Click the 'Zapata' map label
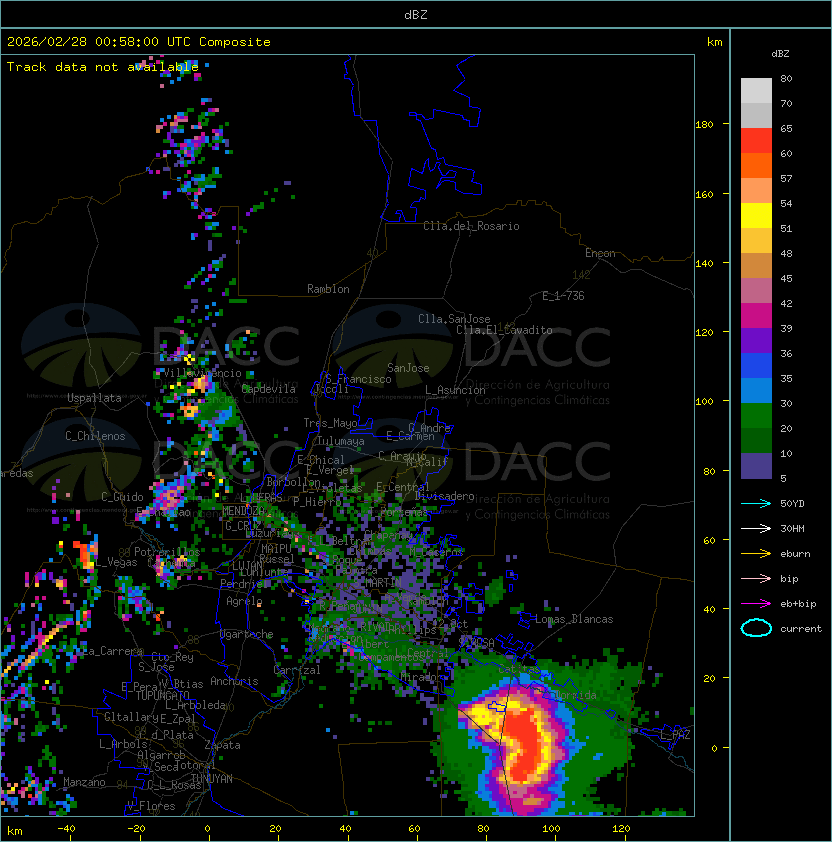Screen dimensions: 832x842 click(222, 745)
